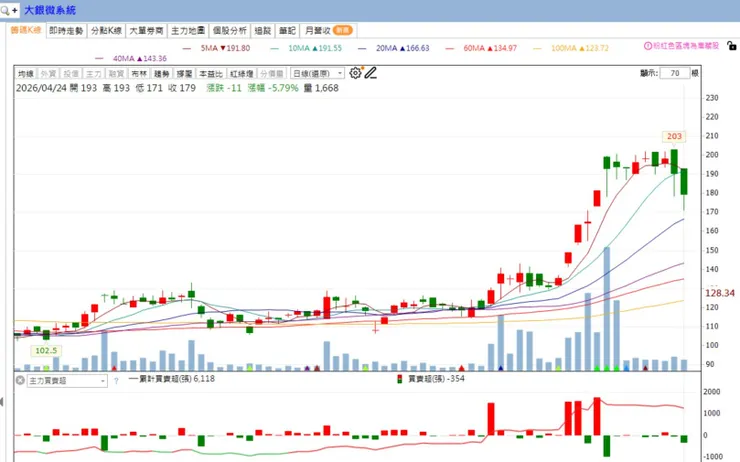Toggle the 外資 overlay button

(48, 74)
